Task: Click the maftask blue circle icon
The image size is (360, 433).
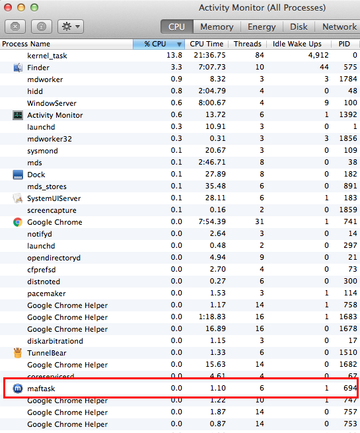Action: pyautogui.click(x=18, y=388)
